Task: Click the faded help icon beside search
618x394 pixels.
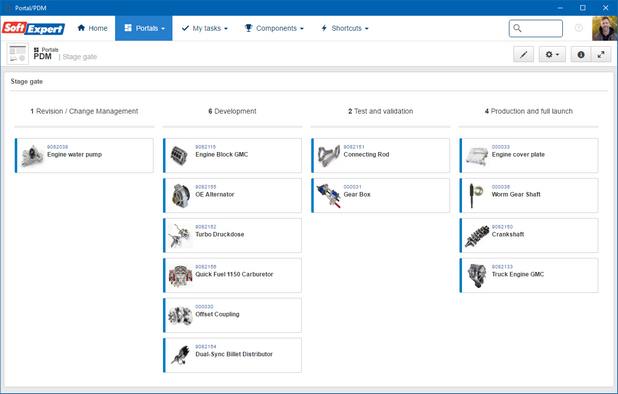Action: [579, 28]
